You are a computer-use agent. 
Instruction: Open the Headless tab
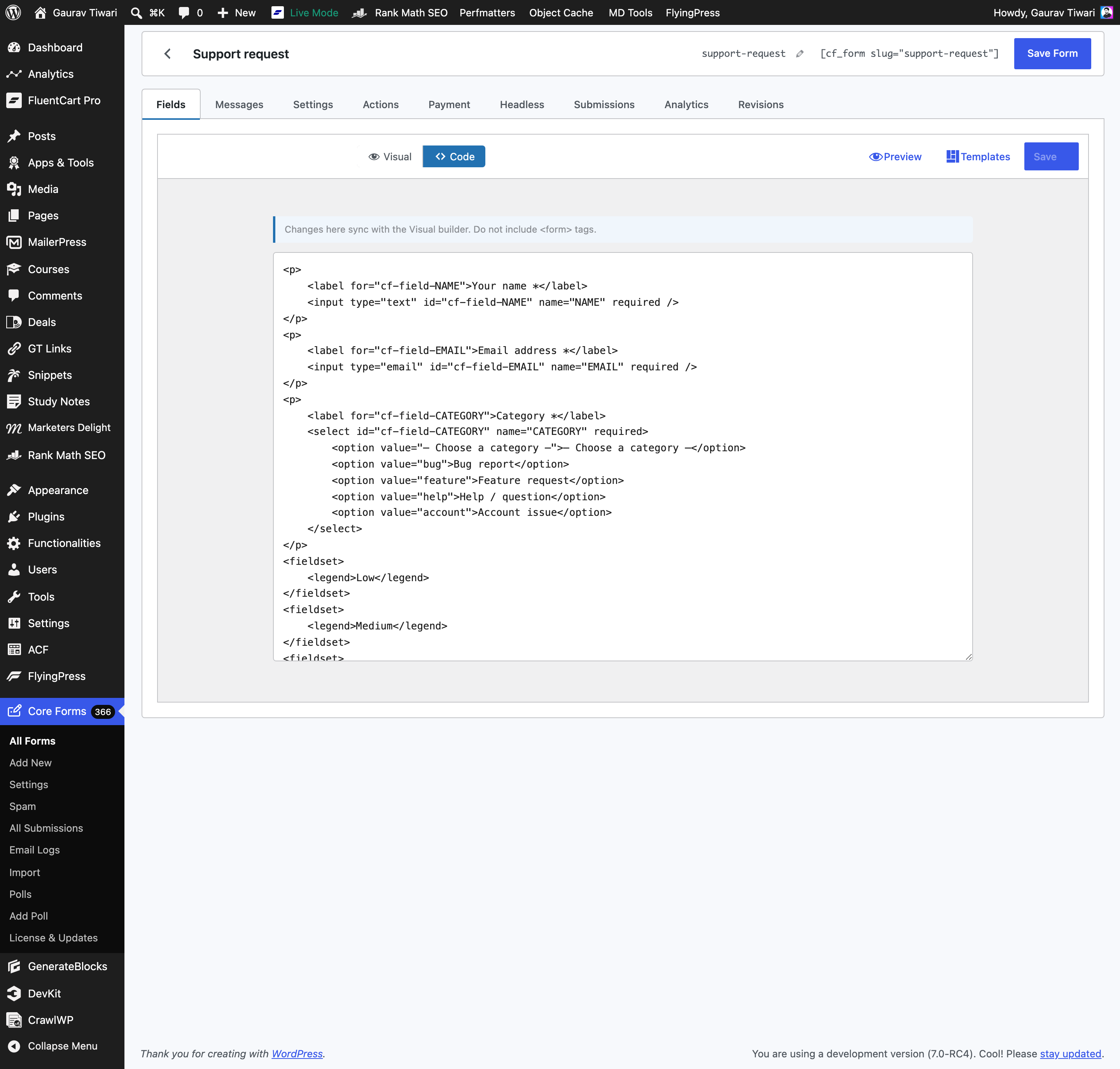coord(522,104)
